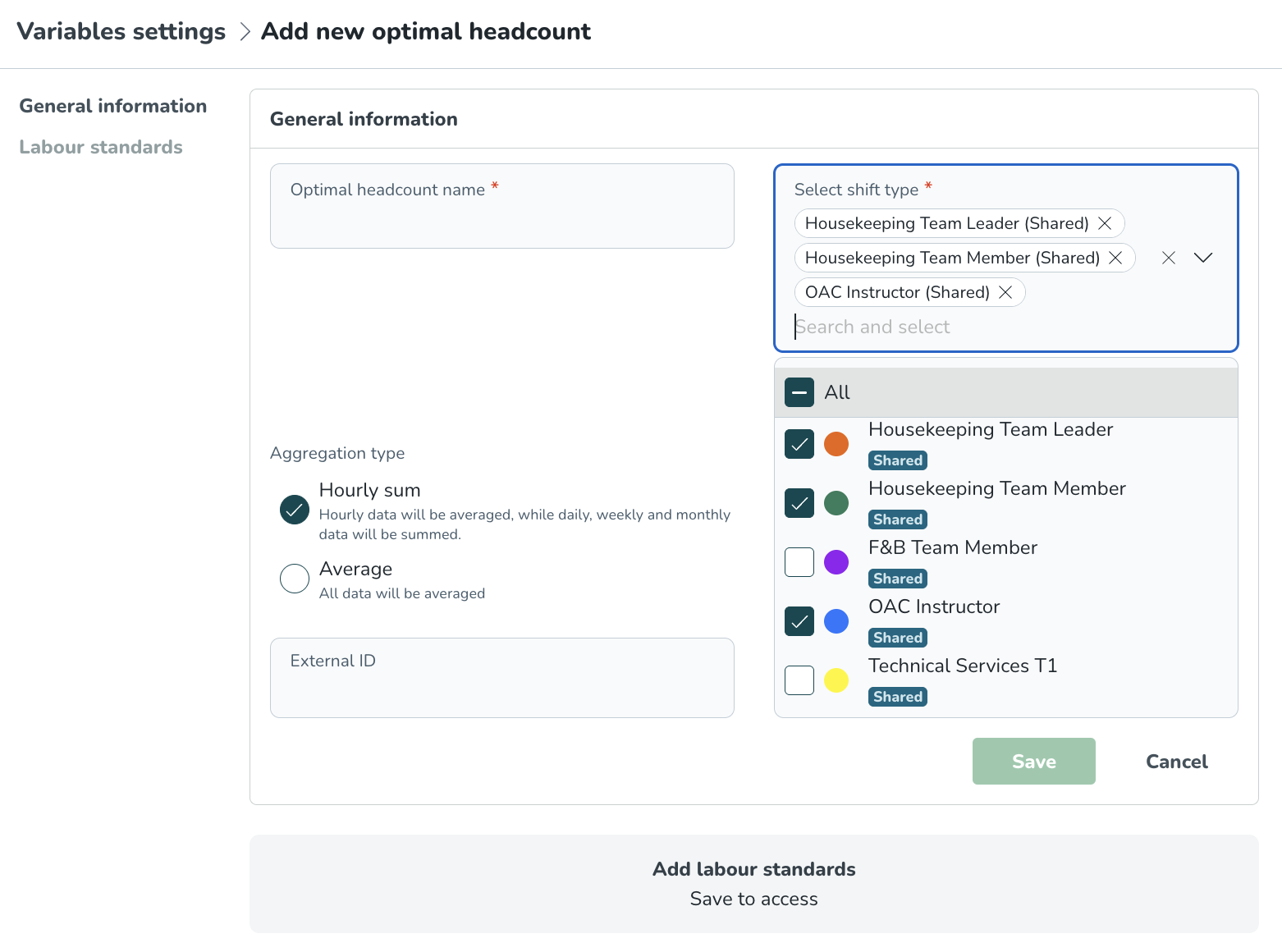
Task: Remove the Housekeeping Team Member chip
Action: point(1115,258)
